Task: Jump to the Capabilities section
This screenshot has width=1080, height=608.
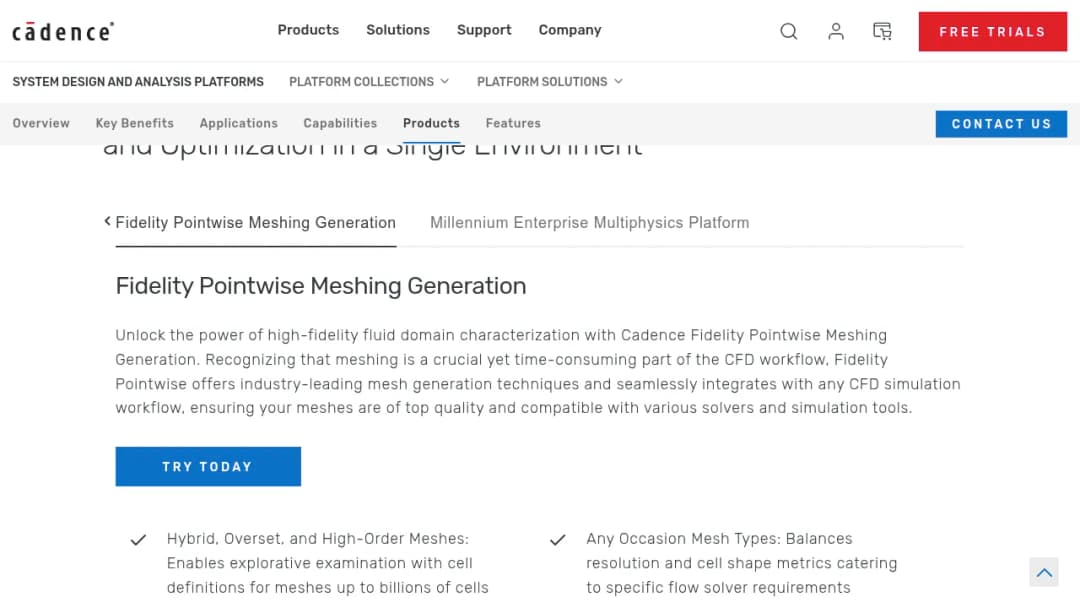Action: pos(340,123)
